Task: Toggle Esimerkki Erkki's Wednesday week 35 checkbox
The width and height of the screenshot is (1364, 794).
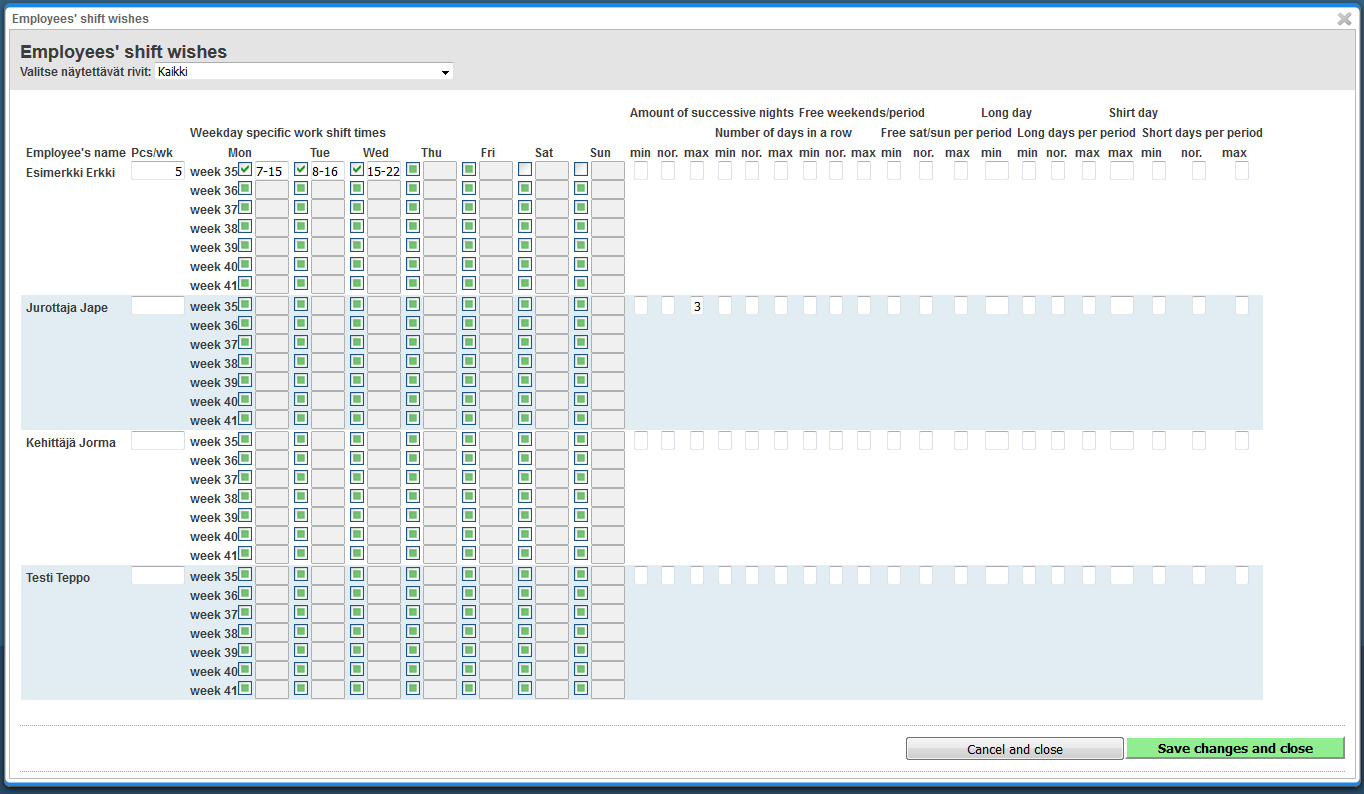Action: pyautogui.click(x=357, y=169)
